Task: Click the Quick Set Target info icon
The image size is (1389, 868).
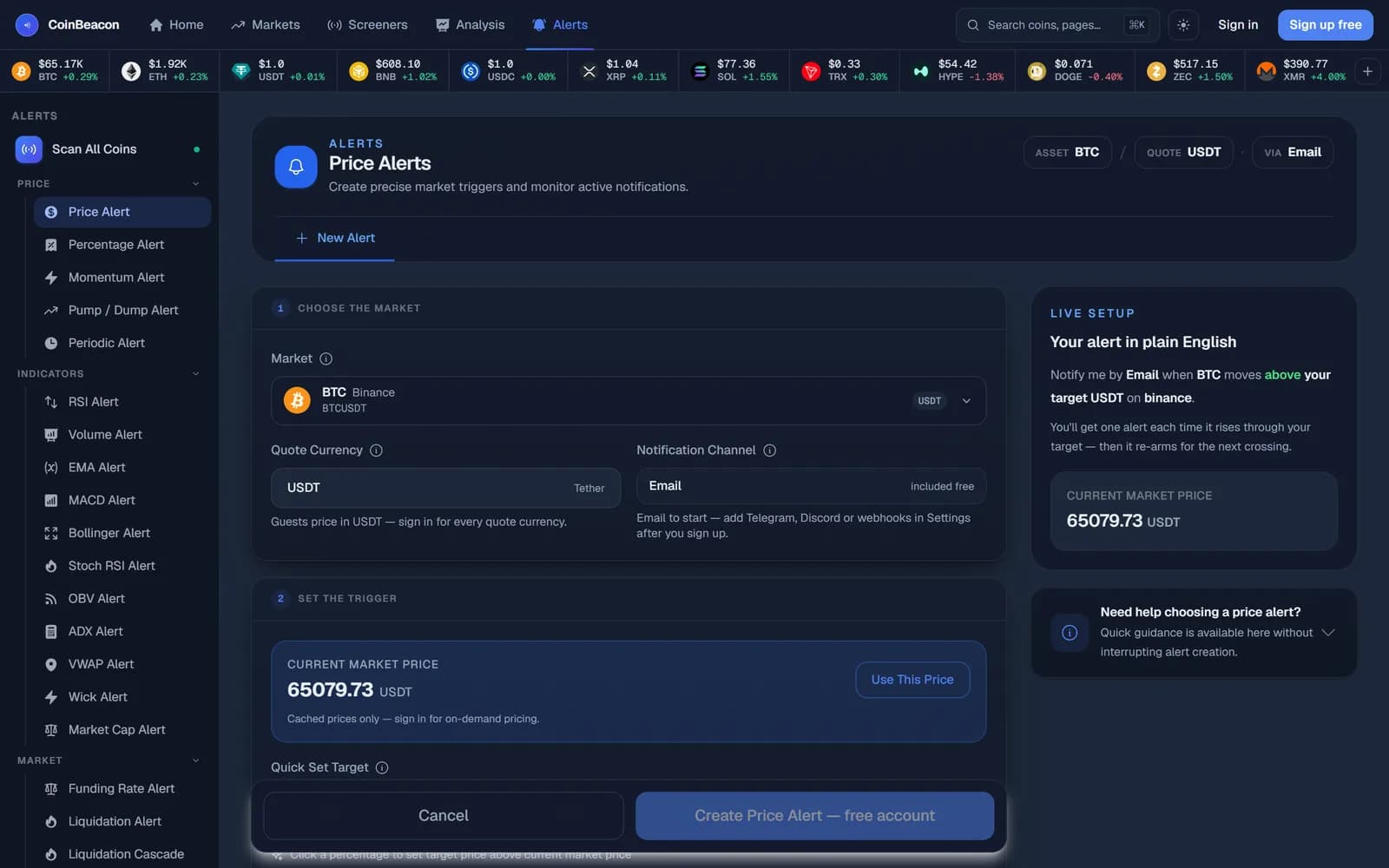Action: tap(382, 767)
